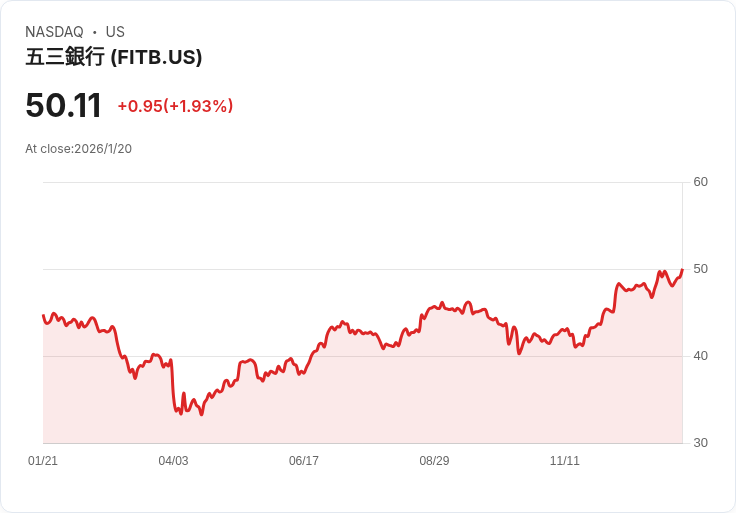This screenshot has width=736, height=513.
Task: Click the 04/03 date on the x-axis
Action: coord(173,460)
